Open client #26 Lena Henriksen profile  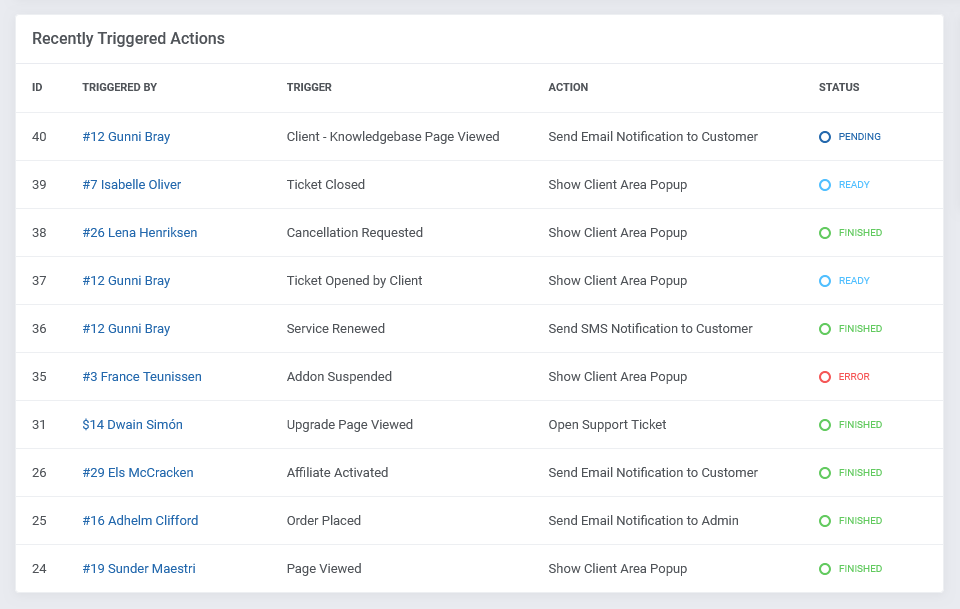(x=140, y=233)
